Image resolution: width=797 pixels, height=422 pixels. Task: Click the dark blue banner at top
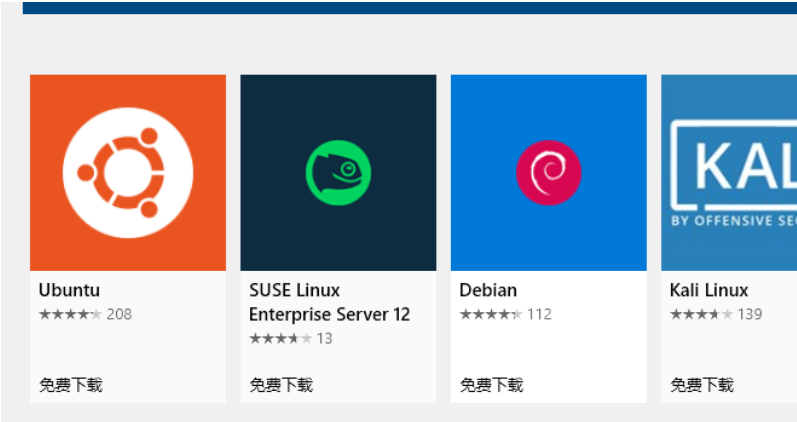coord(410,7)
